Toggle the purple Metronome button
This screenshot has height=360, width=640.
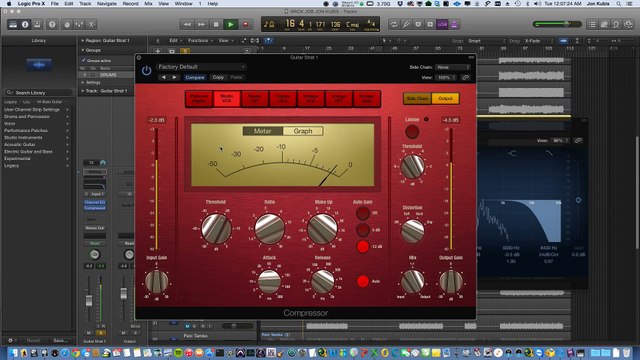(454, 24)
